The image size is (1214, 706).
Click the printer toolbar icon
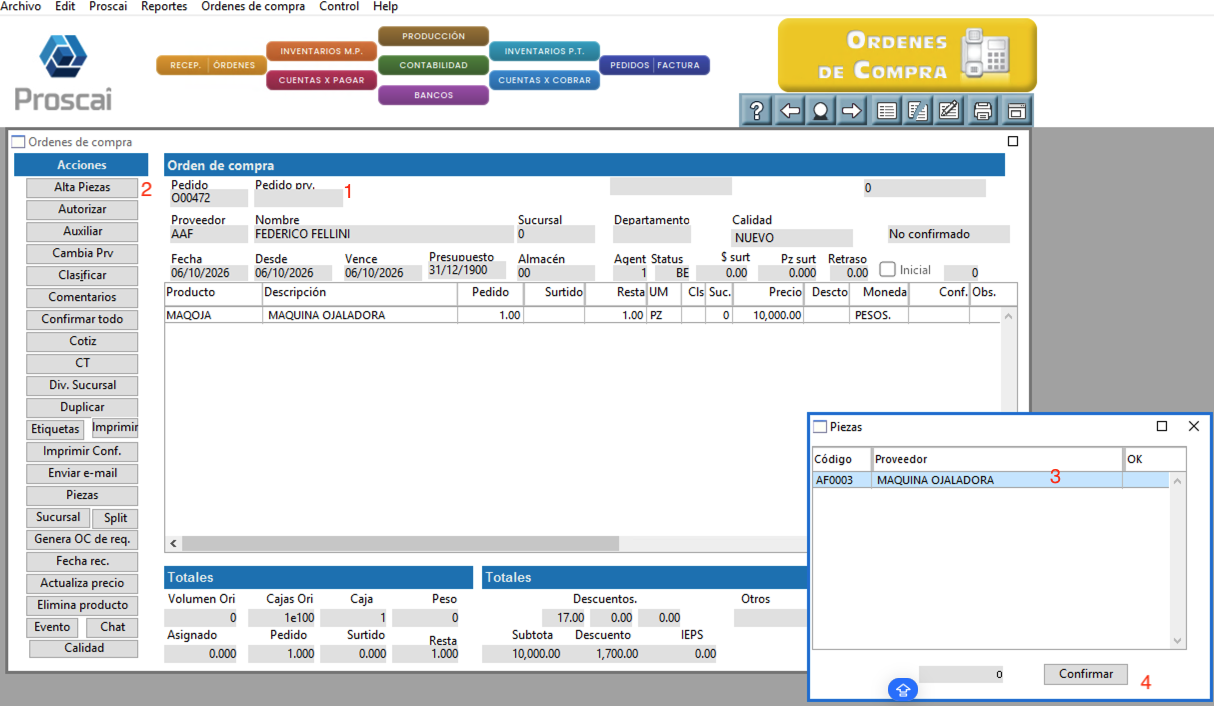click(983, 111)
